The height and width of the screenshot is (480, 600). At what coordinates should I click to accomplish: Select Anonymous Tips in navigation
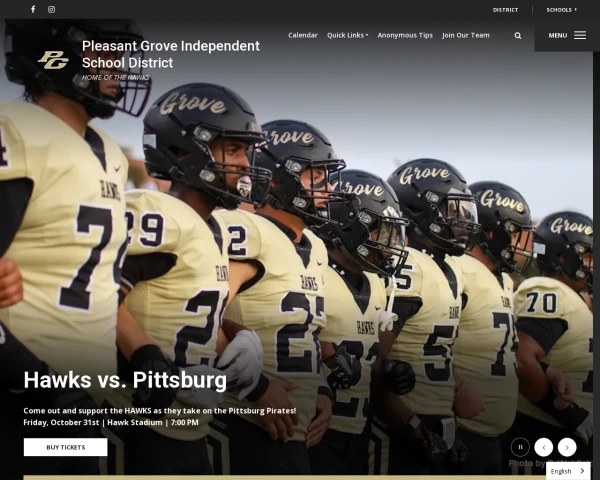(405, 35)
